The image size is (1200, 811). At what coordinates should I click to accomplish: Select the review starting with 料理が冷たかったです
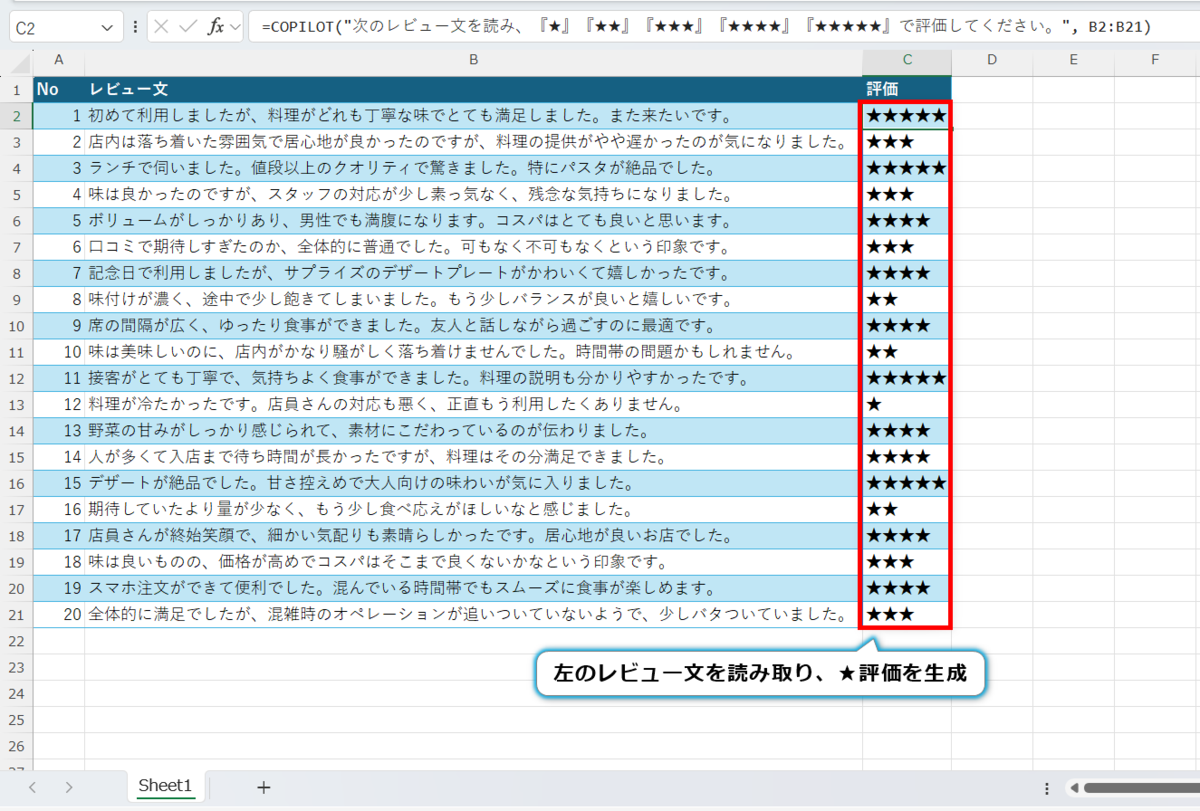pos(474,405)
